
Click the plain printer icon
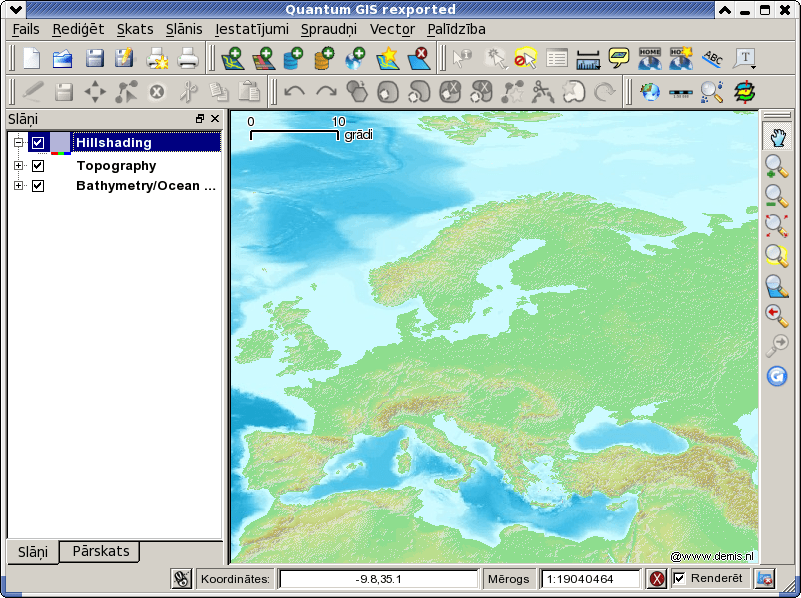(188, 58)
